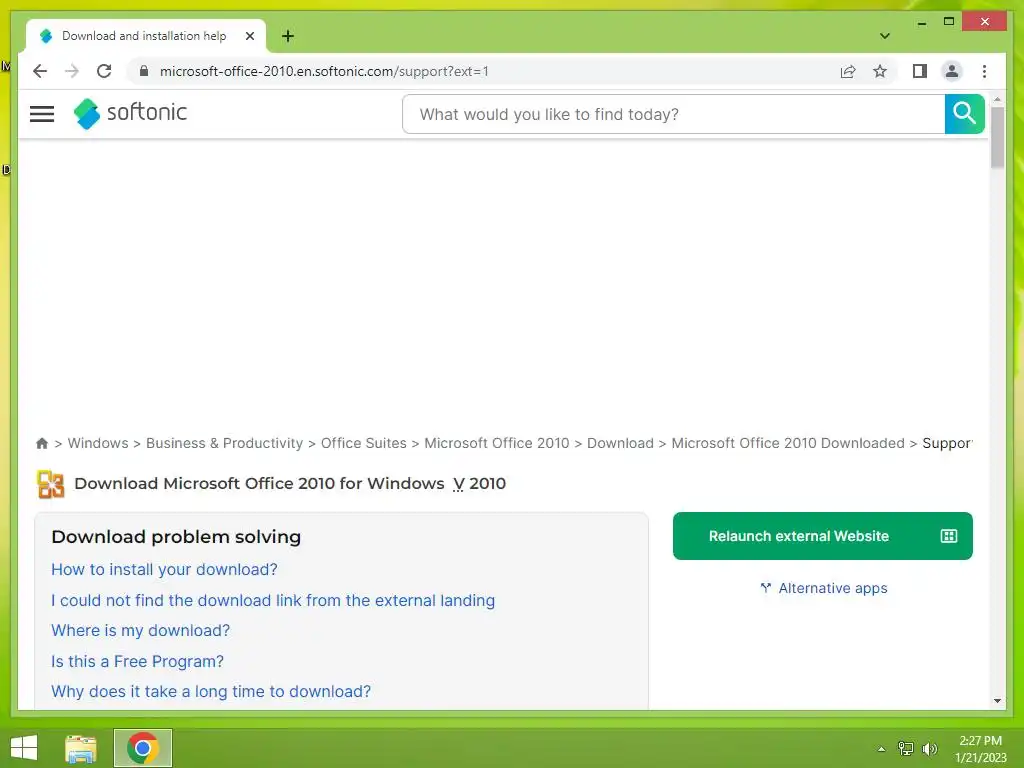Click the scrollbar up arrow
The width and height of the screenshot is (1024, 768).
(x=997, y=99)
